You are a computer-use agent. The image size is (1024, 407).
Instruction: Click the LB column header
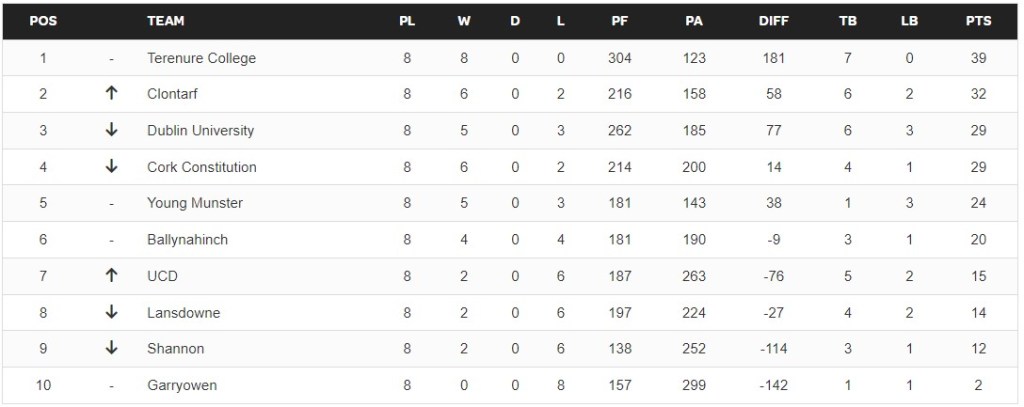[x=908, y=21]
